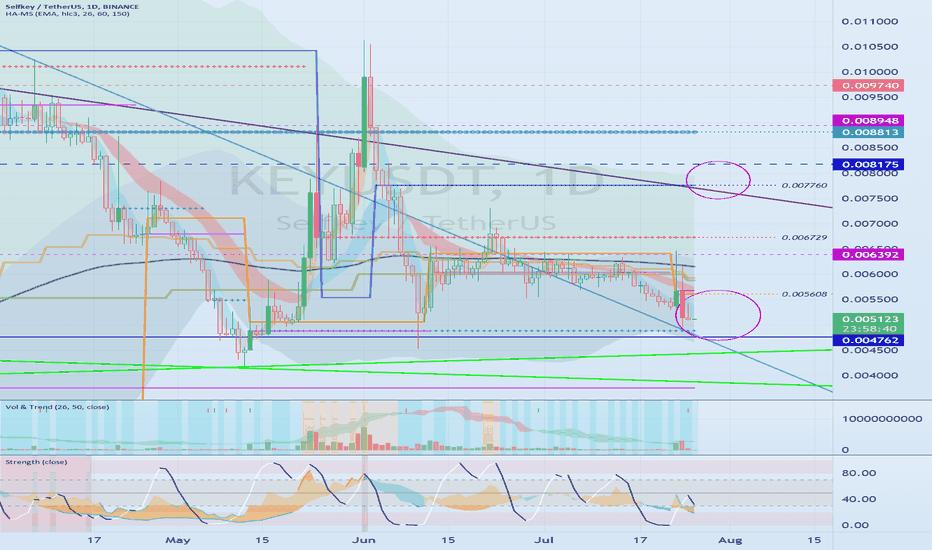Click 0.005500 on the price axis
This screenshot has height=550, width=932.
click(x=870, y=300)
